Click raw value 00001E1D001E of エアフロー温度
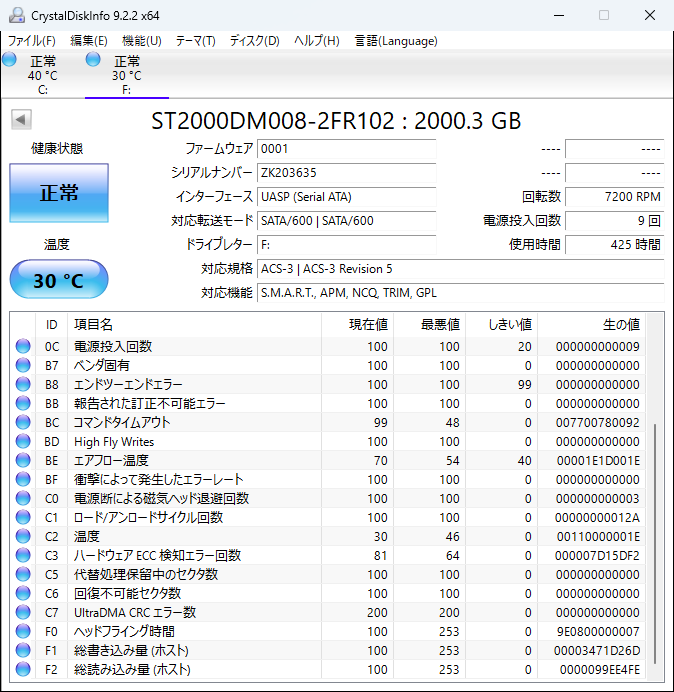Viewport: 674px width, 692px height. [598, 460]
